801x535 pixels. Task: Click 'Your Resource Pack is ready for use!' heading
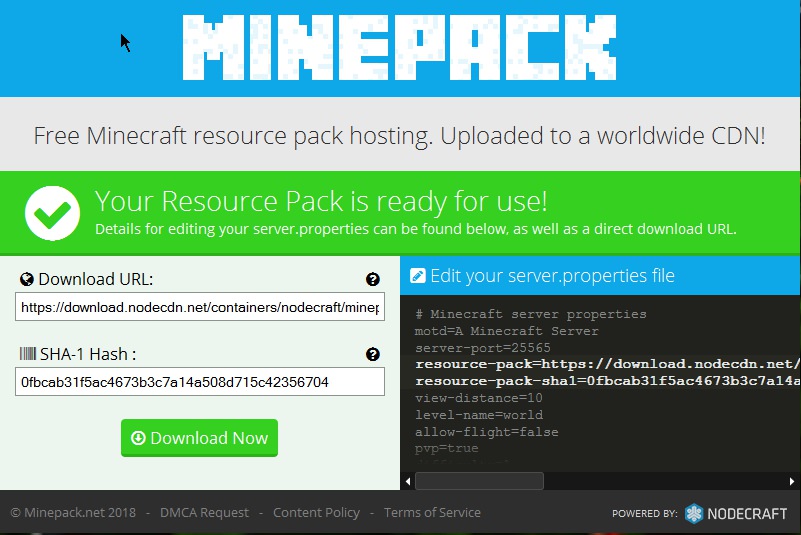click(321, 201)
